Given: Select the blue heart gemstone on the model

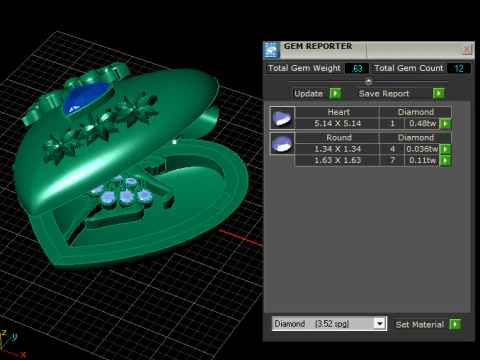Looking at the screenshot, I should pyautogui.click(x=87, y=97).
